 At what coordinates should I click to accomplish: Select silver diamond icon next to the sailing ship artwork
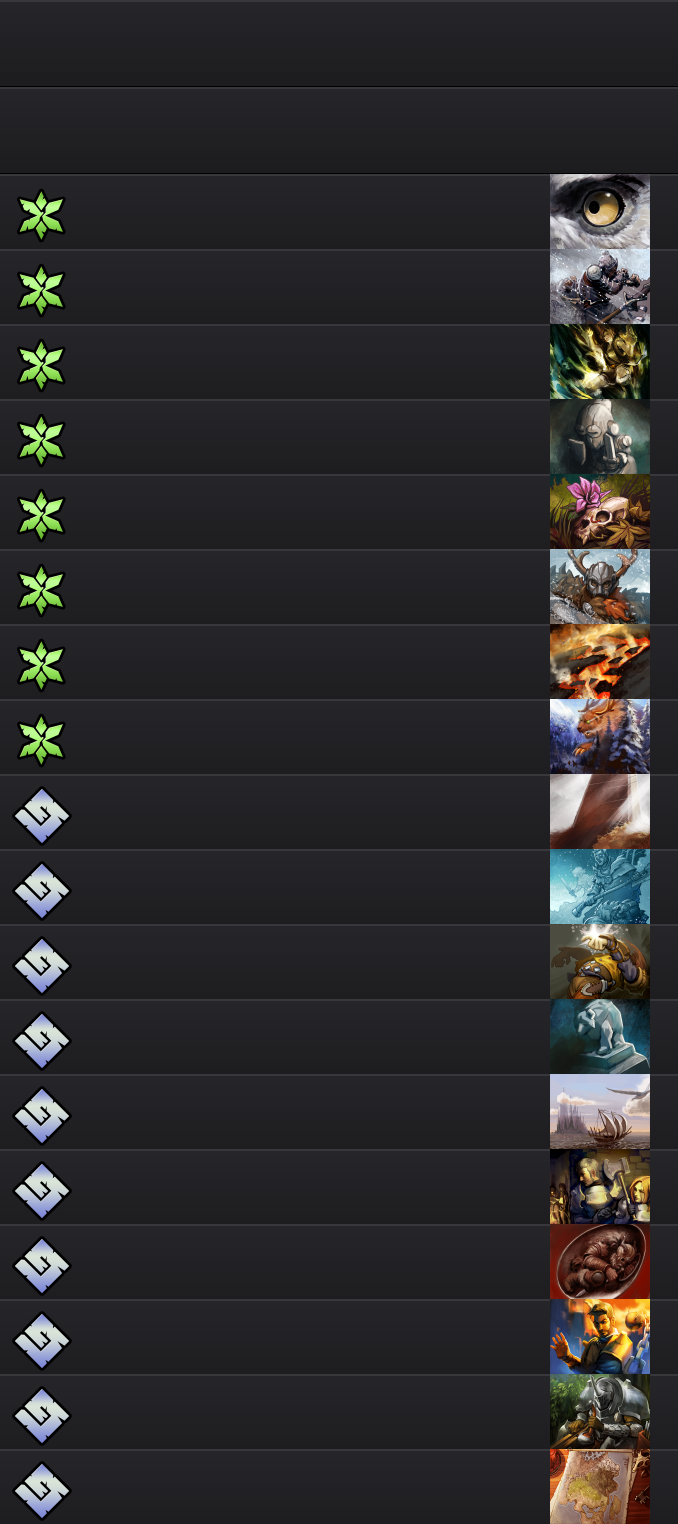[42, 1115]
